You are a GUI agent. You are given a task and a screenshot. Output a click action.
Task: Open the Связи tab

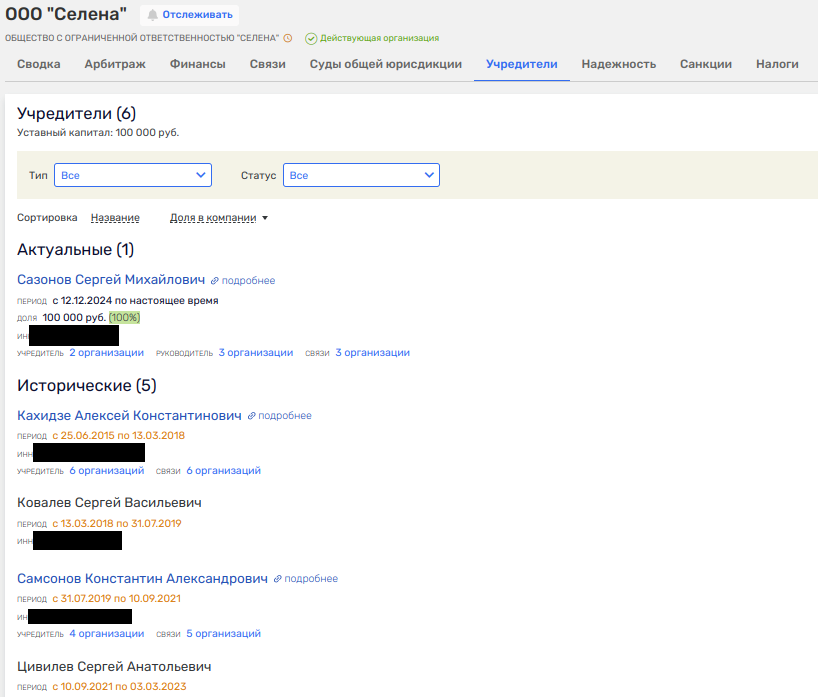tap(268, 64)
